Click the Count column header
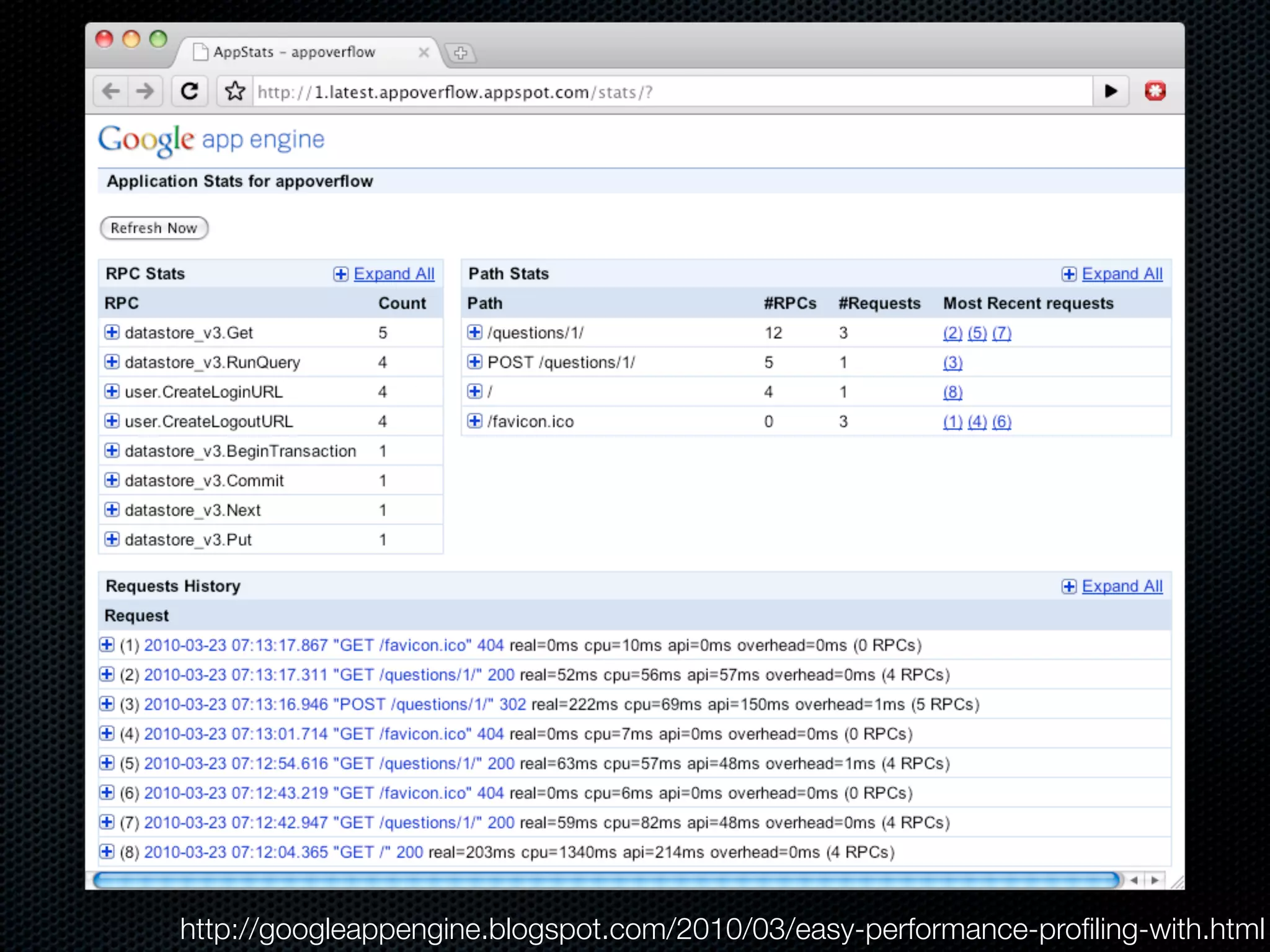Image resolution: width=1270 pixels, height=952 pixels. click(x=402, y=304)
